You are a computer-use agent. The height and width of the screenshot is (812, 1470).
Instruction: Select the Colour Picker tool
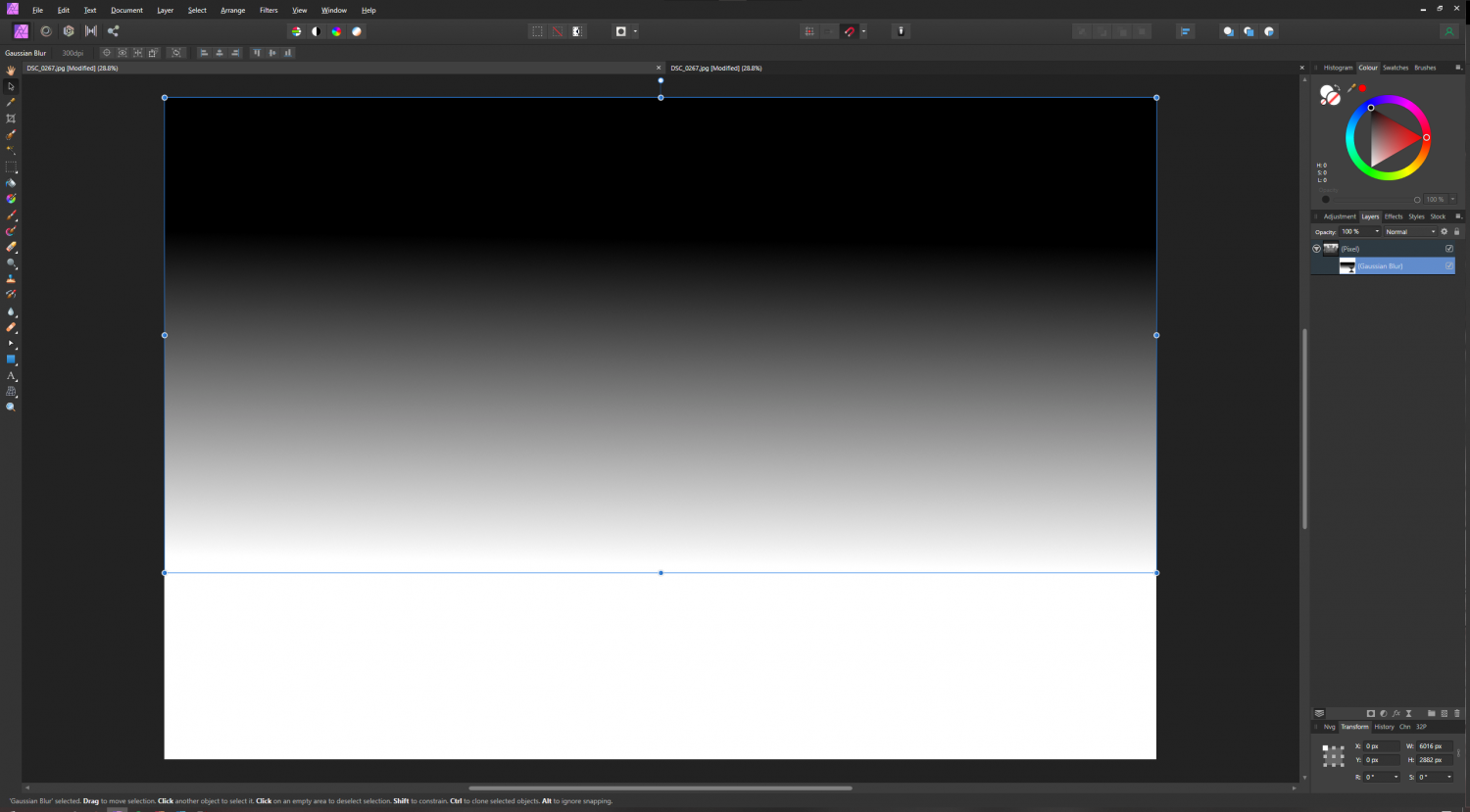tap(11, 102)
